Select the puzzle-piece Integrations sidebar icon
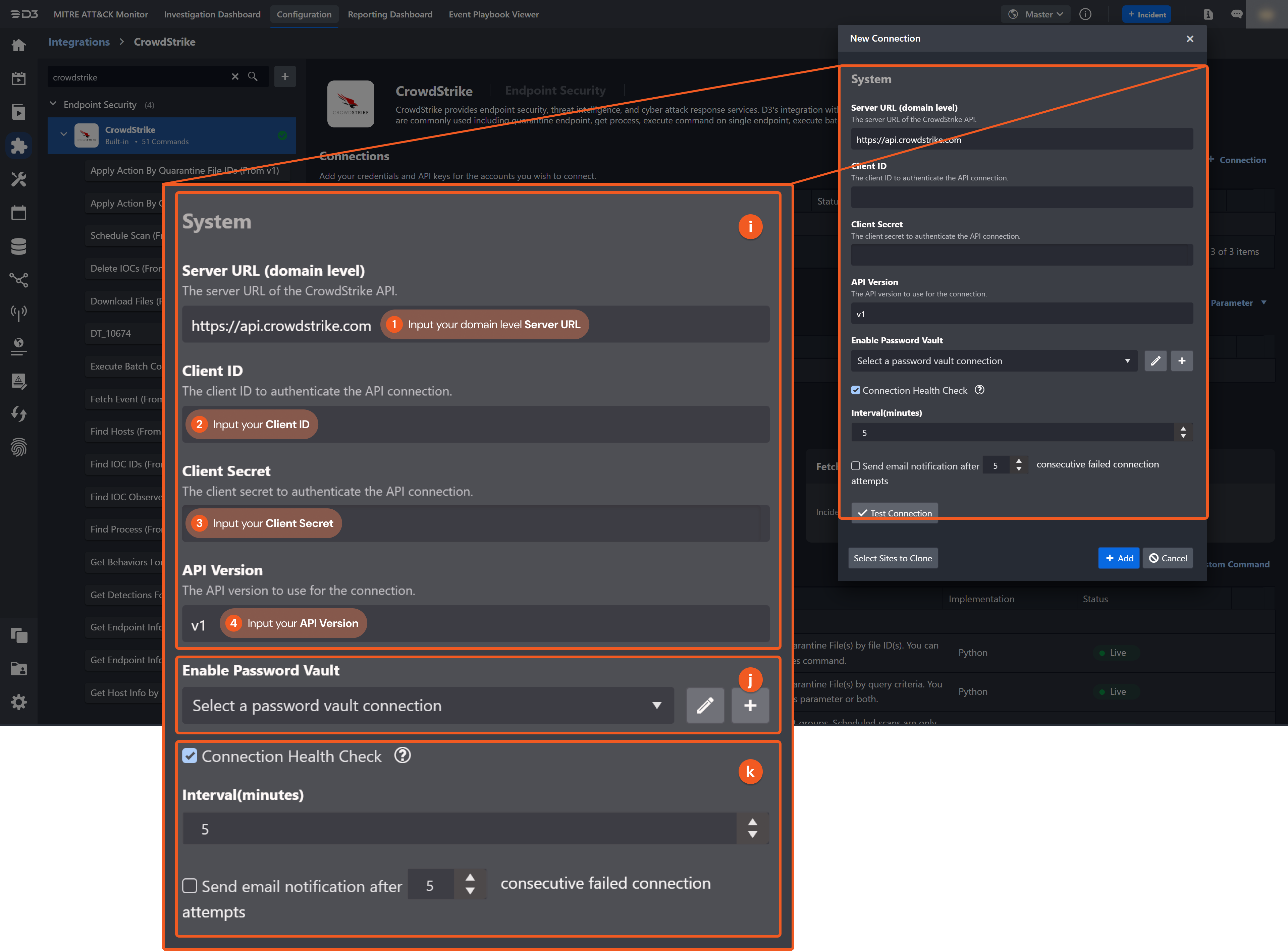Image resolution: width=1288 pixels, height=951 pixels. point(19,146)
